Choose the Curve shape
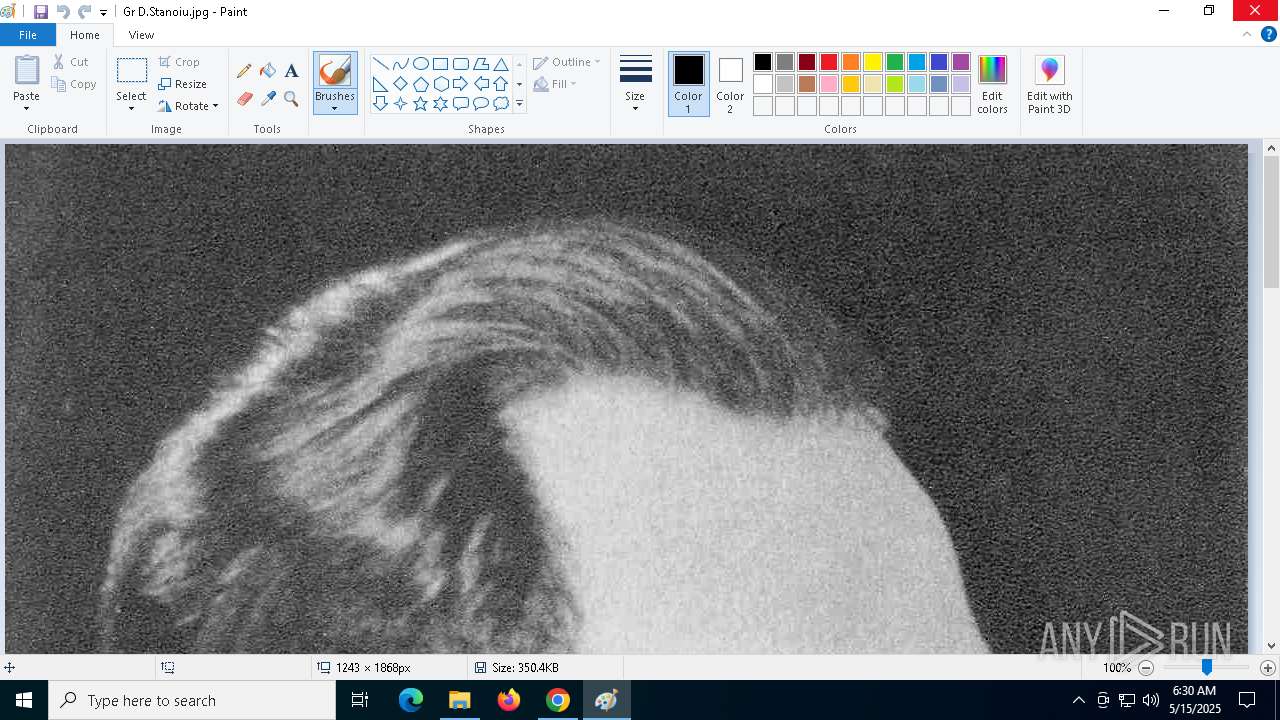 click(400, 63)
